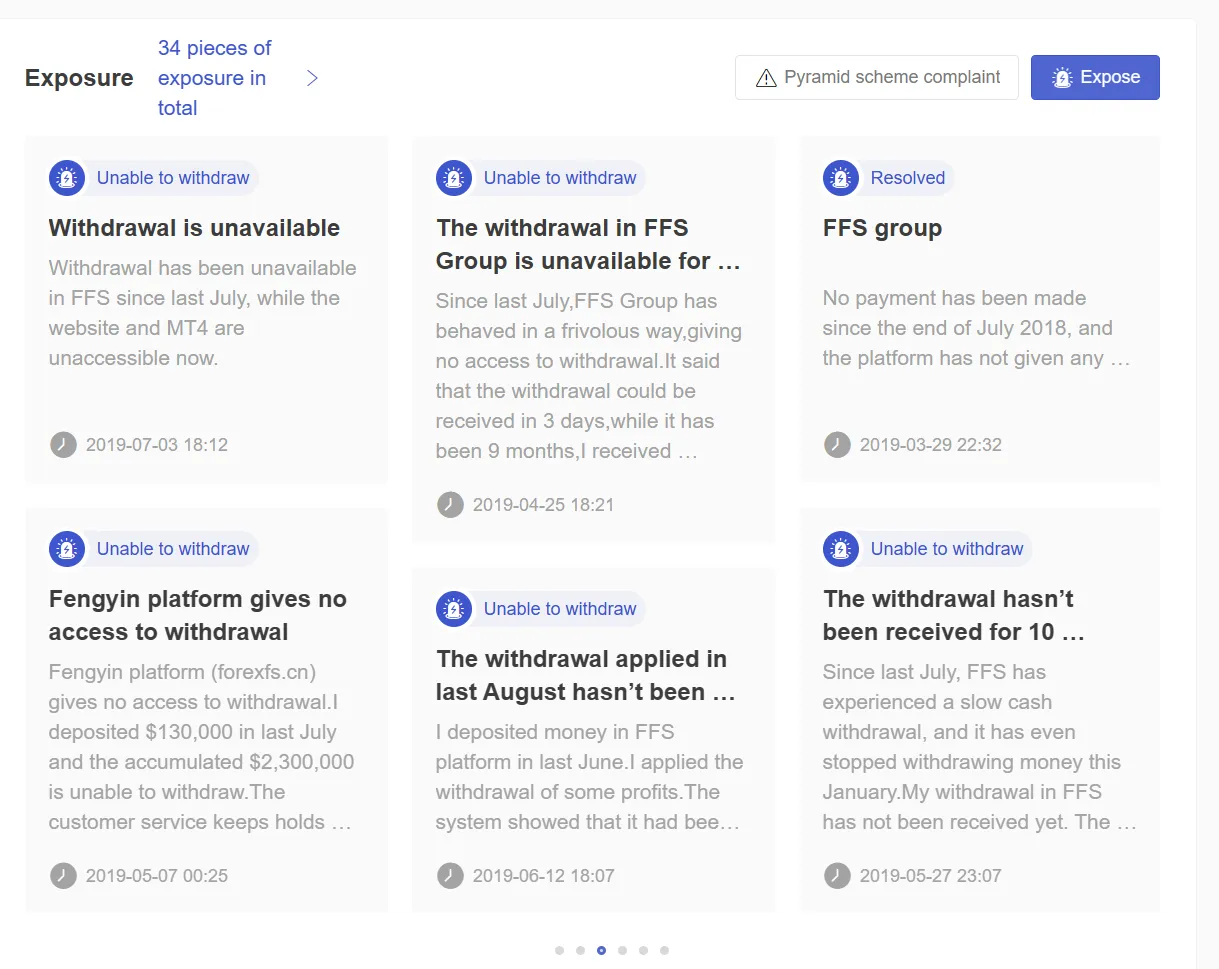The width and height of the screenshot is (1219, 969).
Task: Click the timestamp 2019-05-07 00:25
Action: tap(157, 876)
